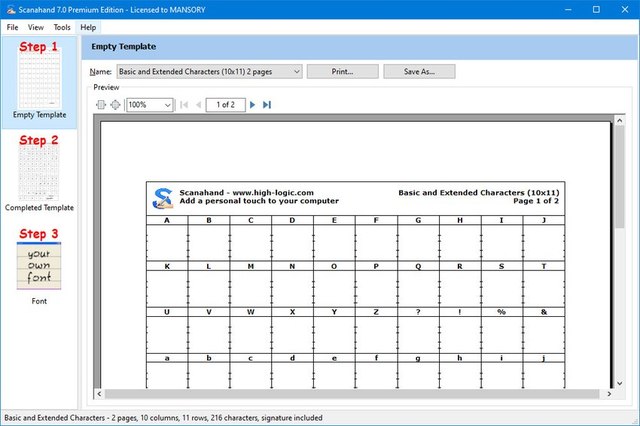
Task: Open the File menu
Action: coord(13,27)
